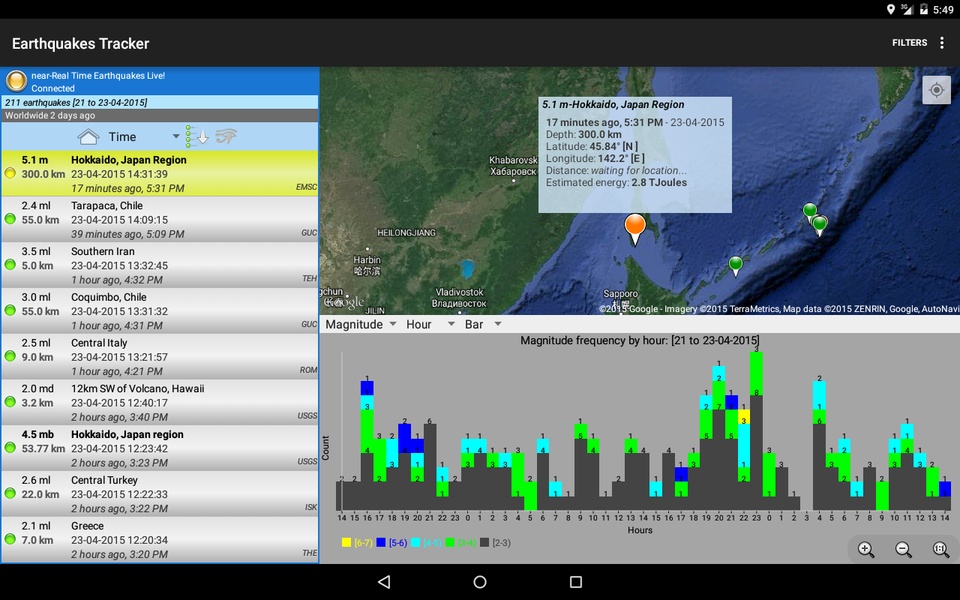The width and height of the screenshot is (960, 600).
Task: Tap the blue [5-6] legend swatch
Action: [x=381, y=542]
